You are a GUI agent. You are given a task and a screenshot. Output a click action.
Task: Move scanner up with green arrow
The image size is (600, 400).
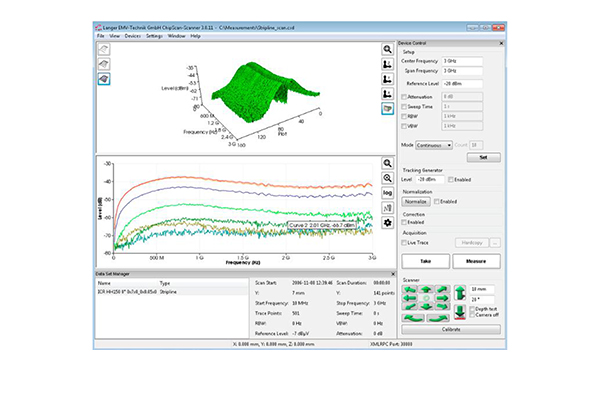click(426, 290)
